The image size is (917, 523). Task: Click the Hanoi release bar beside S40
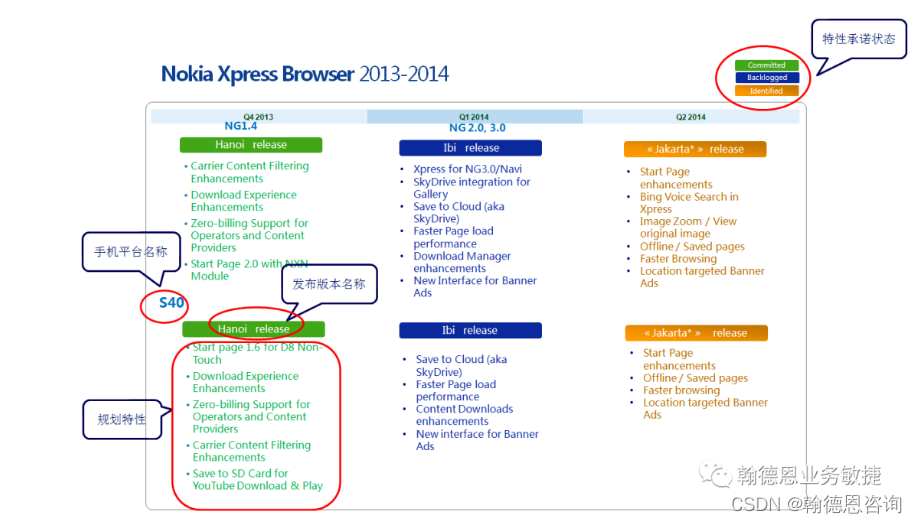pos(253,329)
